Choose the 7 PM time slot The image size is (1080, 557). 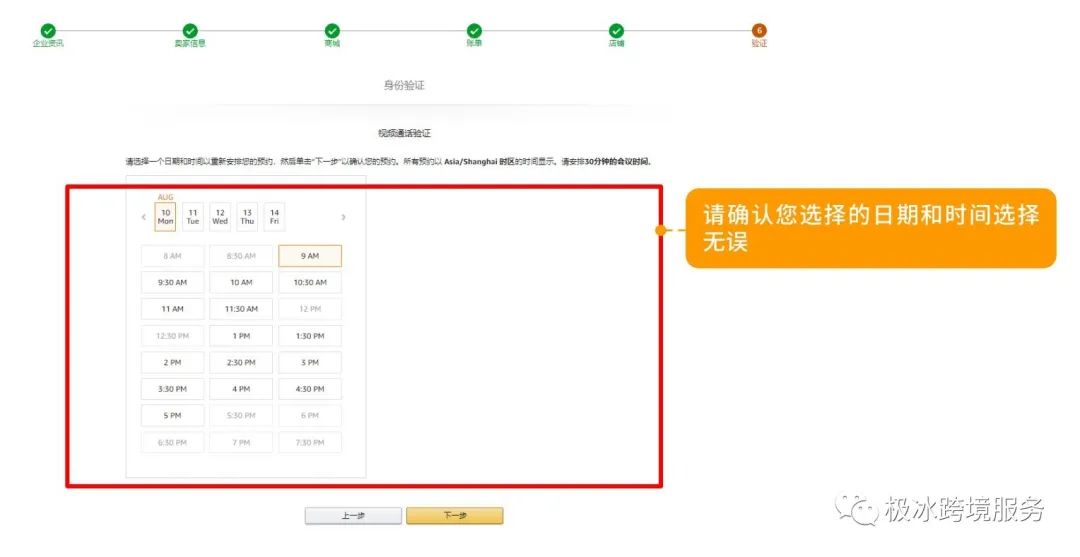(241, 443)
